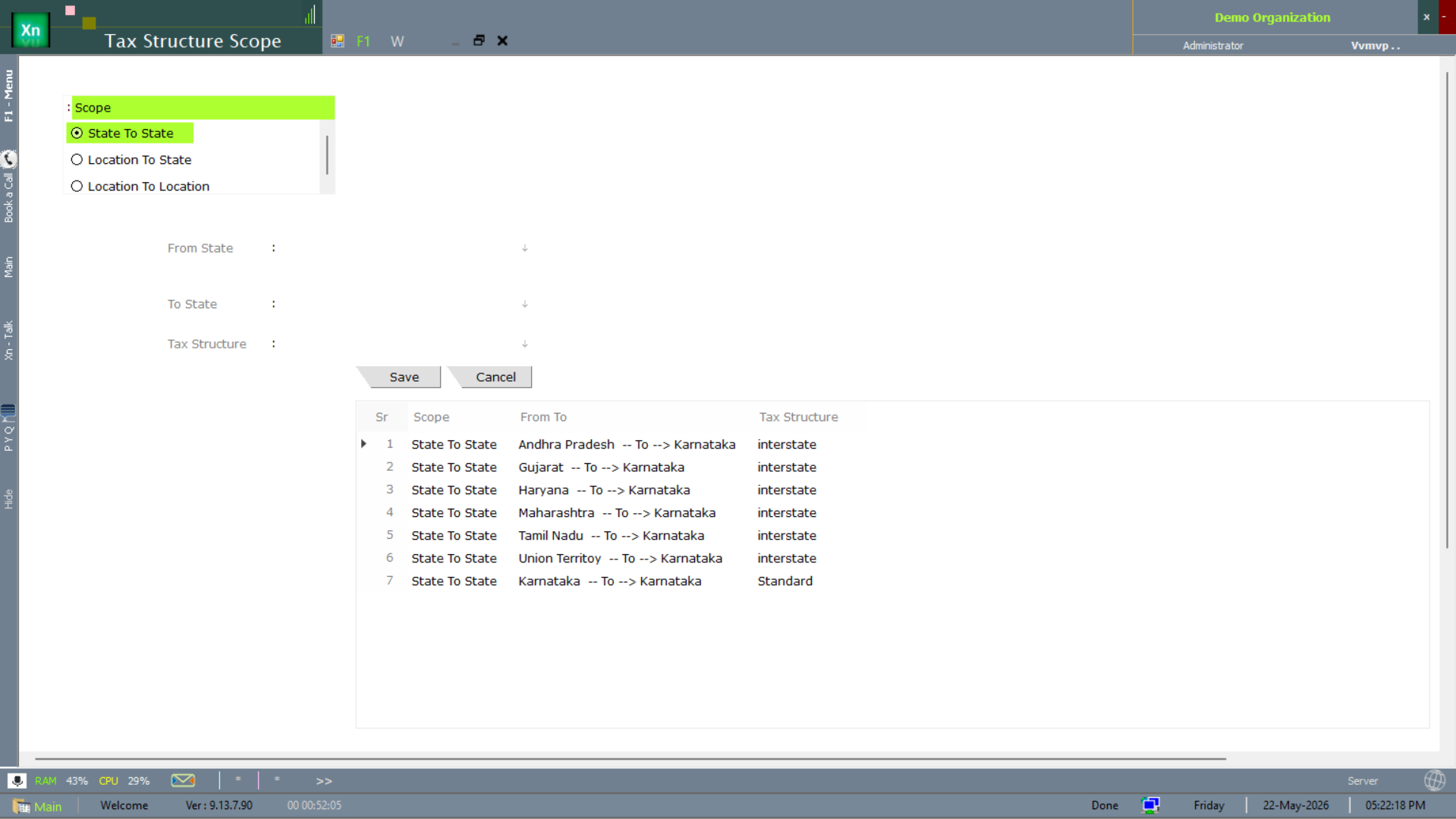Screen dimensions: 1456x819
Task: Click the Server label in the status bar
Action: click(1363, 781)
